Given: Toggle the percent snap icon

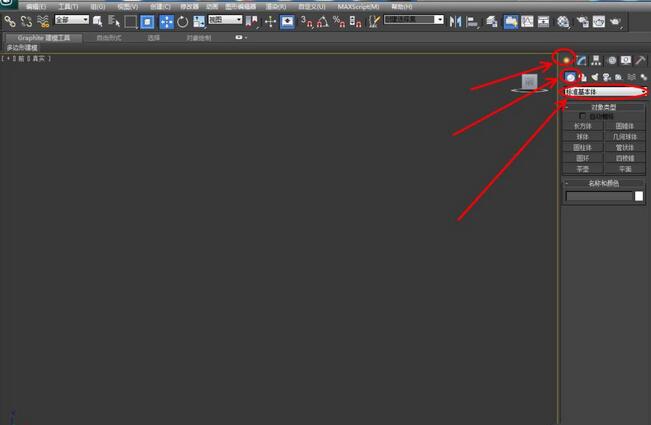Looking at the screenshot, I should 338,21.
